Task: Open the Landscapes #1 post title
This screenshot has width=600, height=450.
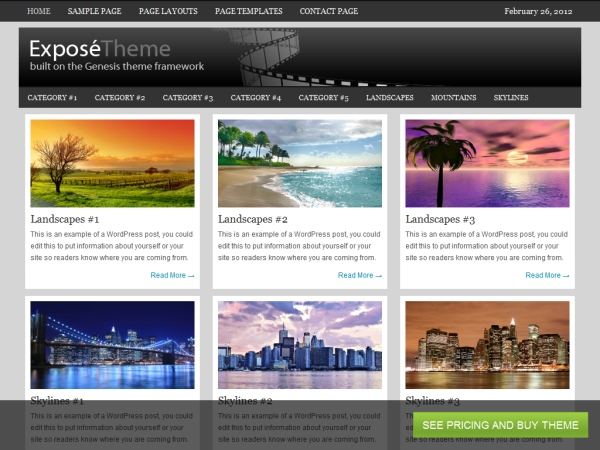Action: (65, 219)
